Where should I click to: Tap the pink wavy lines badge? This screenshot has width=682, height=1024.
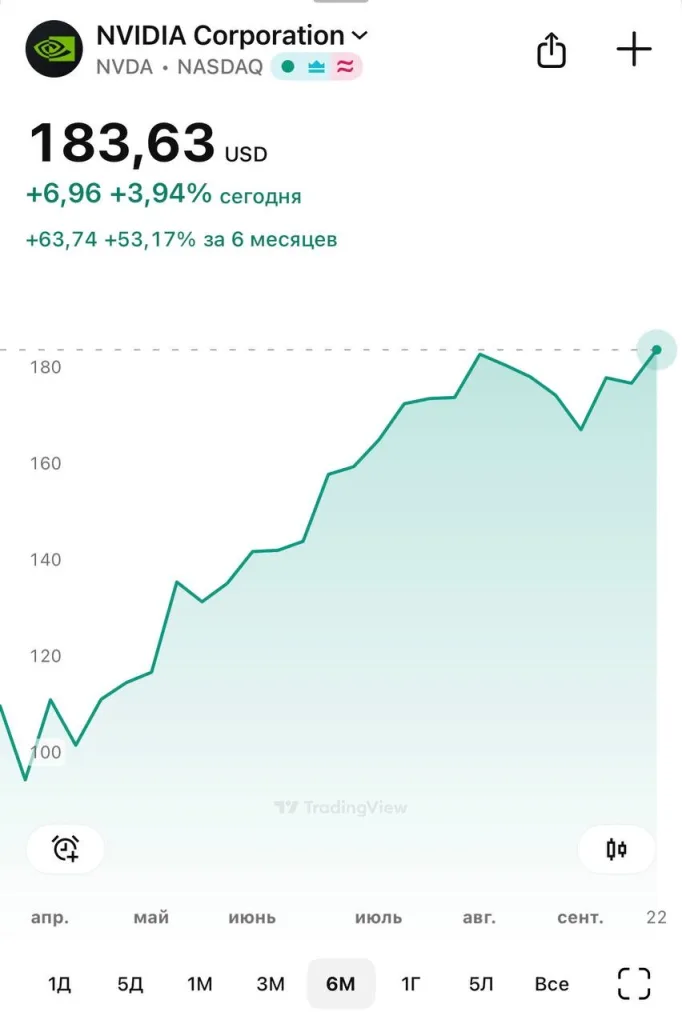tap(345, 67)
